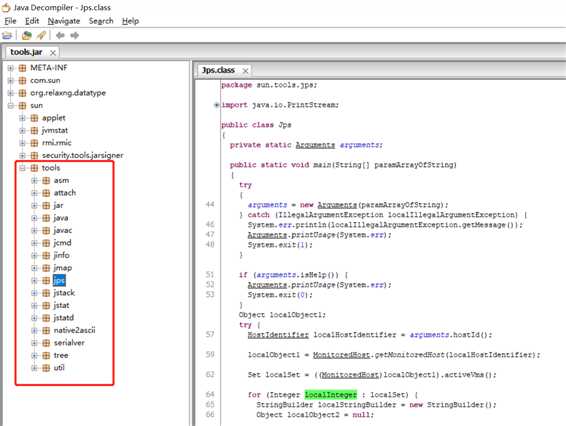Image resolution: width=566 pixels, height=426 pixels.
Task: Click the HostIdentifier type link
Action: [278, 335]
